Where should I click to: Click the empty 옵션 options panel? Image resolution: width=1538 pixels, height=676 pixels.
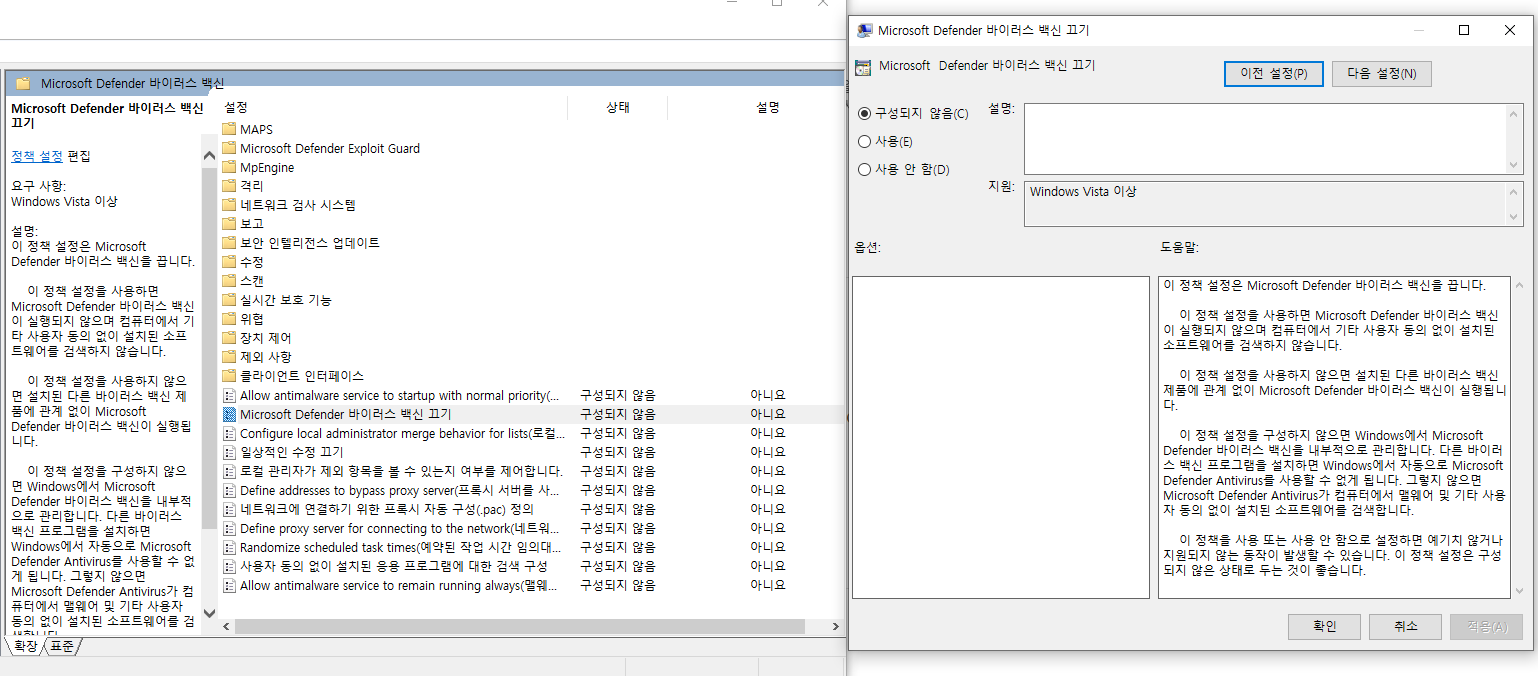pyautogui.click(x=1001, y=438)
